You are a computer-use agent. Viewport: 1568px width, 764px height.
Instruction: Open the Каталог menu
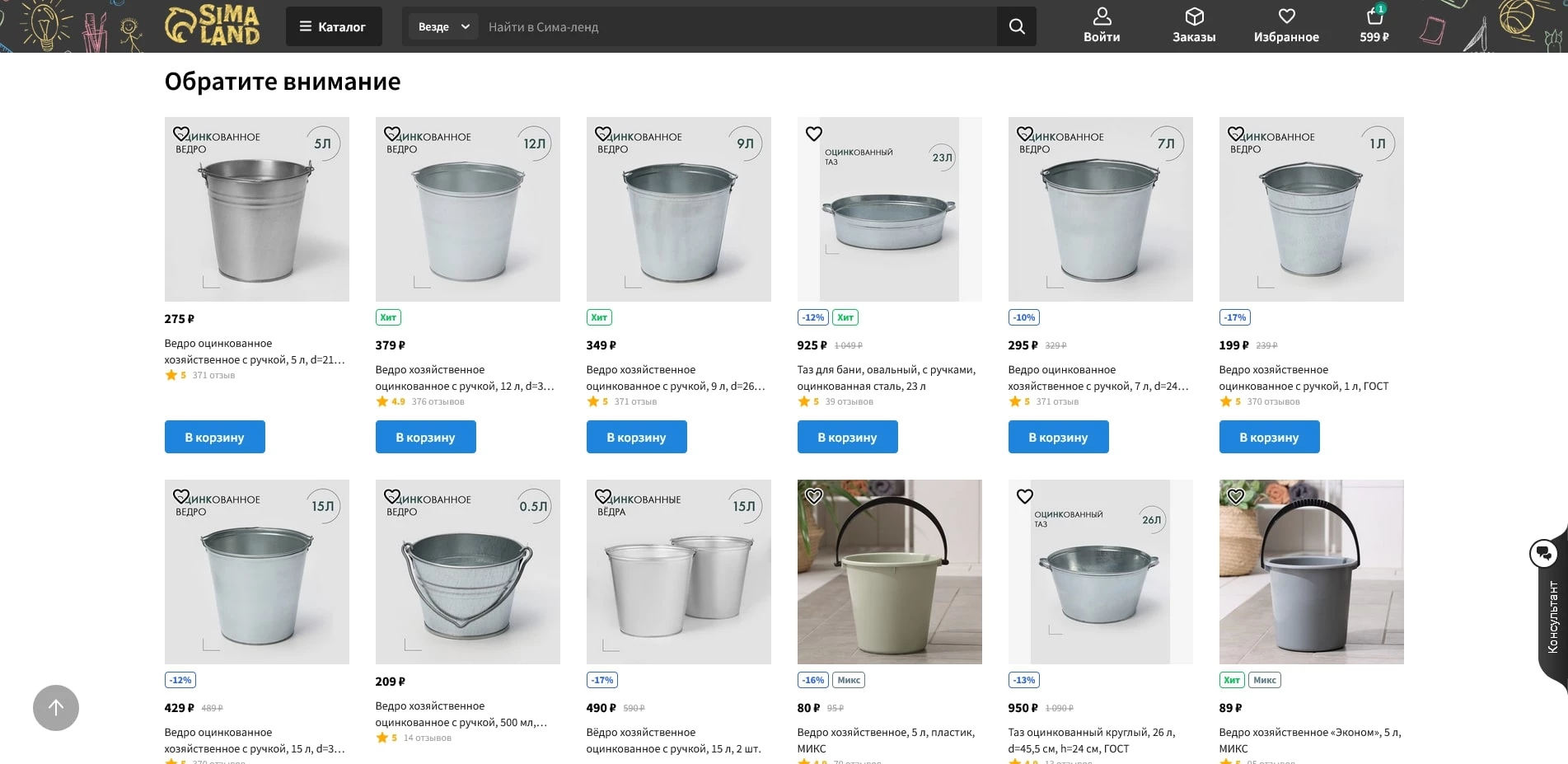coord(334,26)
